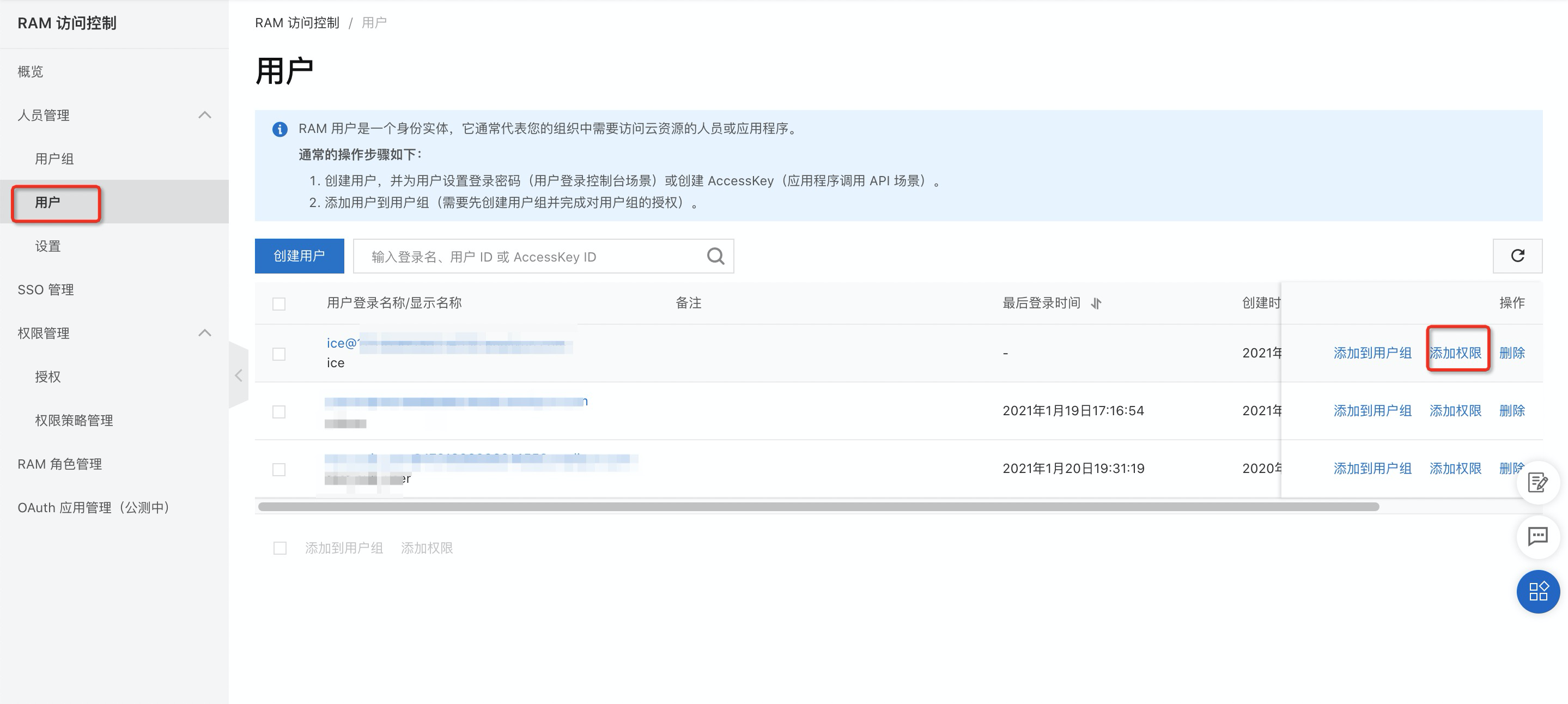
Task: Open 授权 in the sidebar
Action: pos(47,377)
